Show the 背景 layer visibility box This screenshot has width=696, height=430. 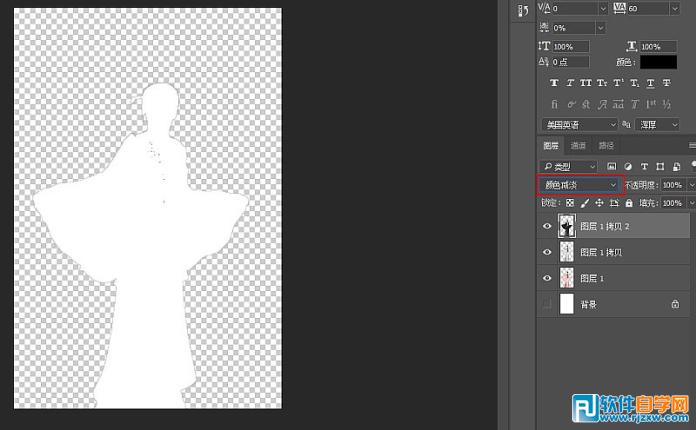pos(547,304)
